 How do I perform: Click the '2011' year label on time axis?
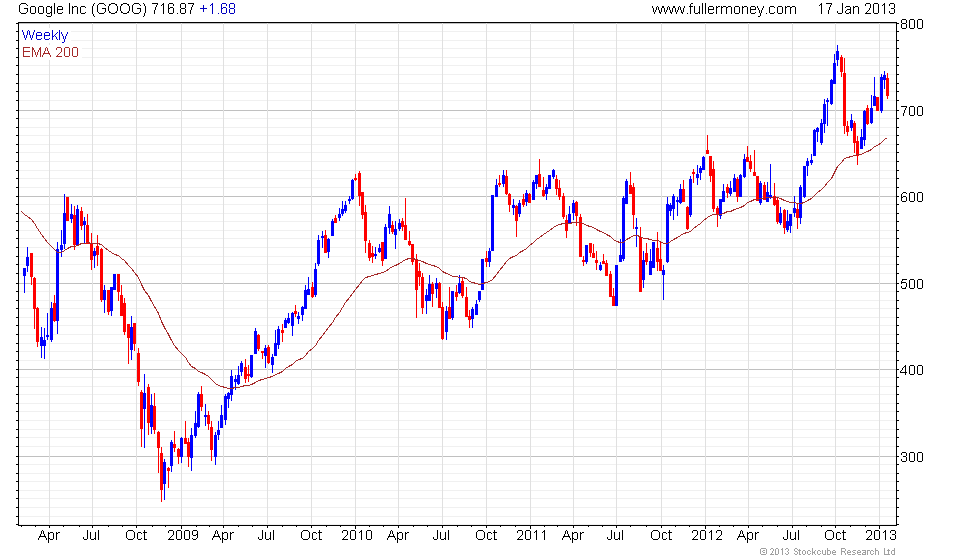tap(531, 536)
